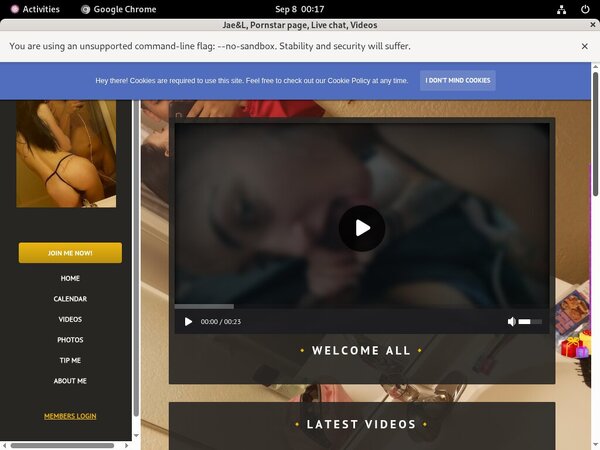
Task: Open the system status menu in top bar
Action: pyautogui.click(x=574, y=9)
